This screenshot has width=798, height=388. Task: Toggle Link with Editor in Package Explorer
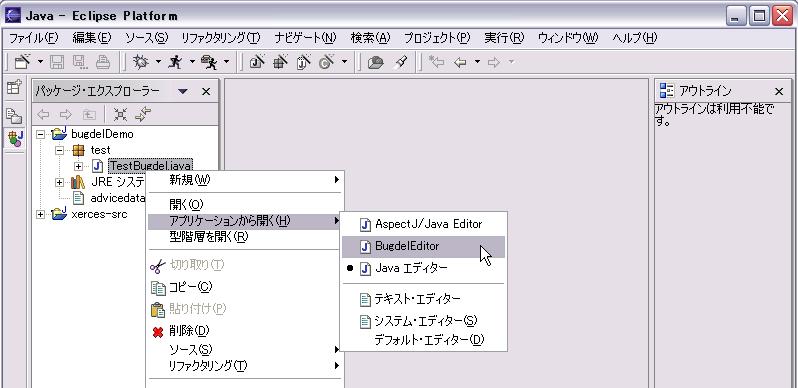point(144,114)
